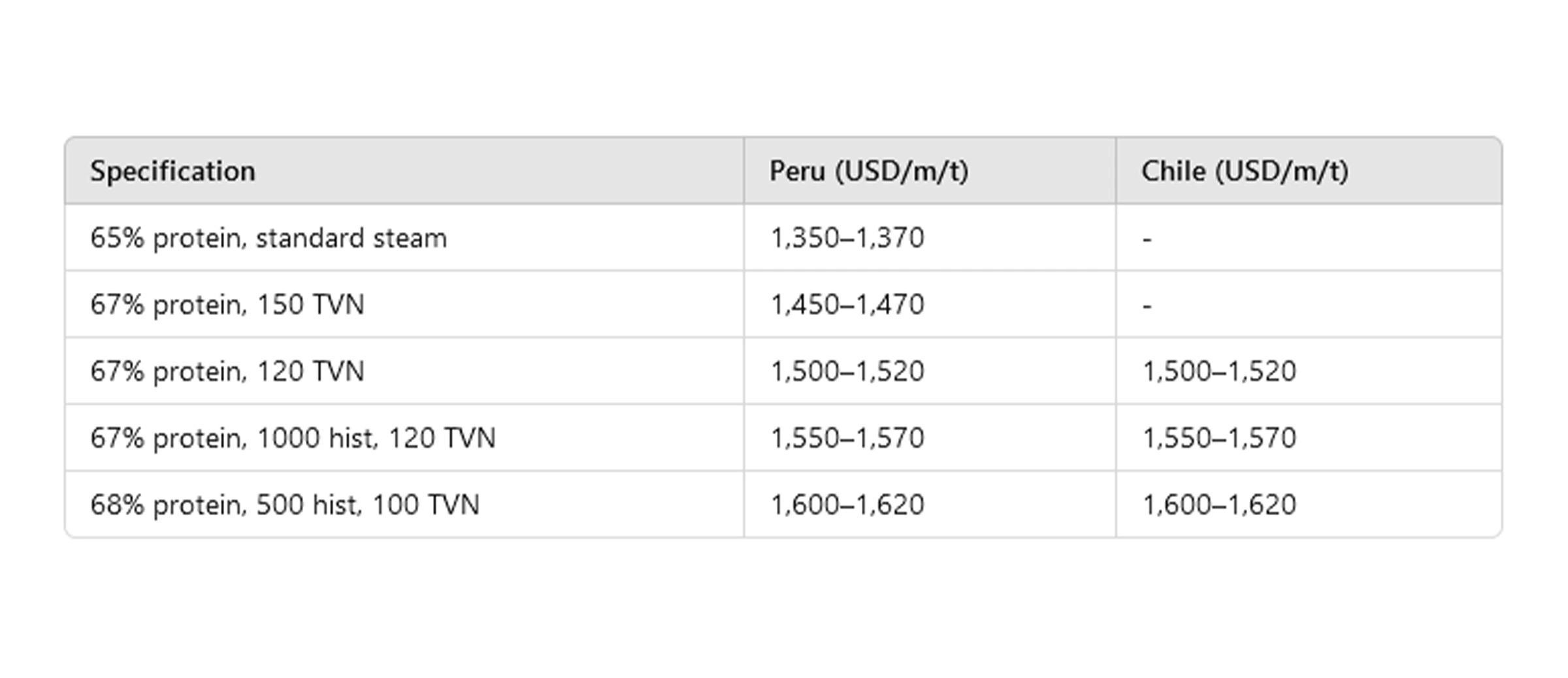Select the 1,550–1,570 value under Chile
1568x678 pixels.
pyautogui.click(x=1219, y=438)
